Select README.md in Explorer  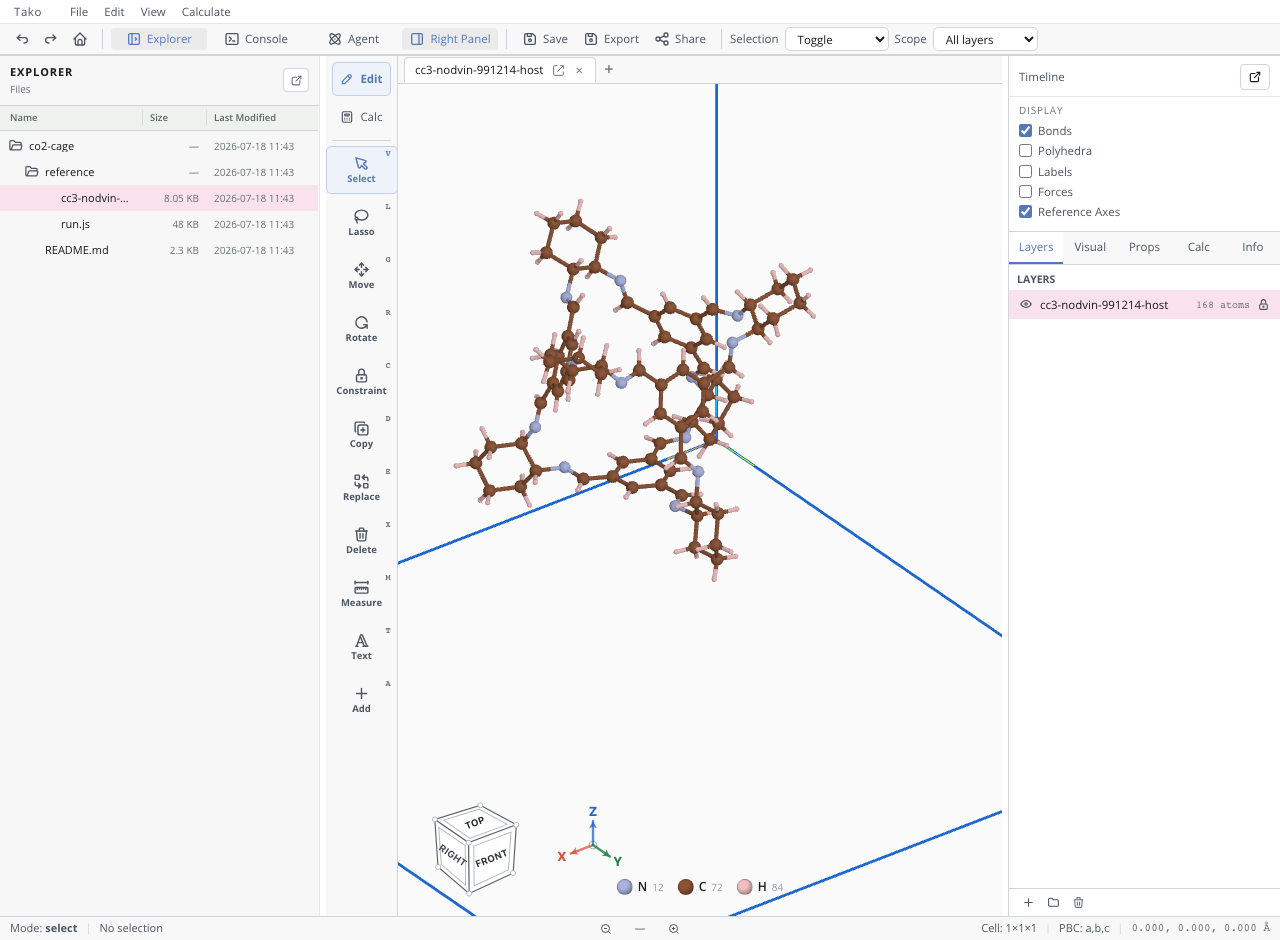coord(159,250)
